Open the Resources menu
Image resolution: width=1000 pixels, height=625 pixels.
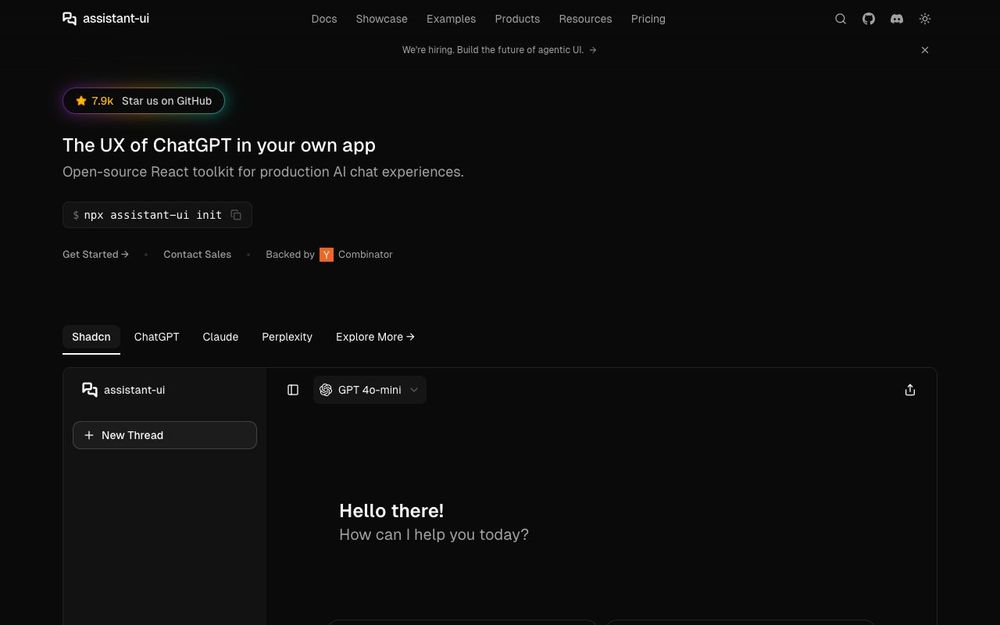coord(585,19)
